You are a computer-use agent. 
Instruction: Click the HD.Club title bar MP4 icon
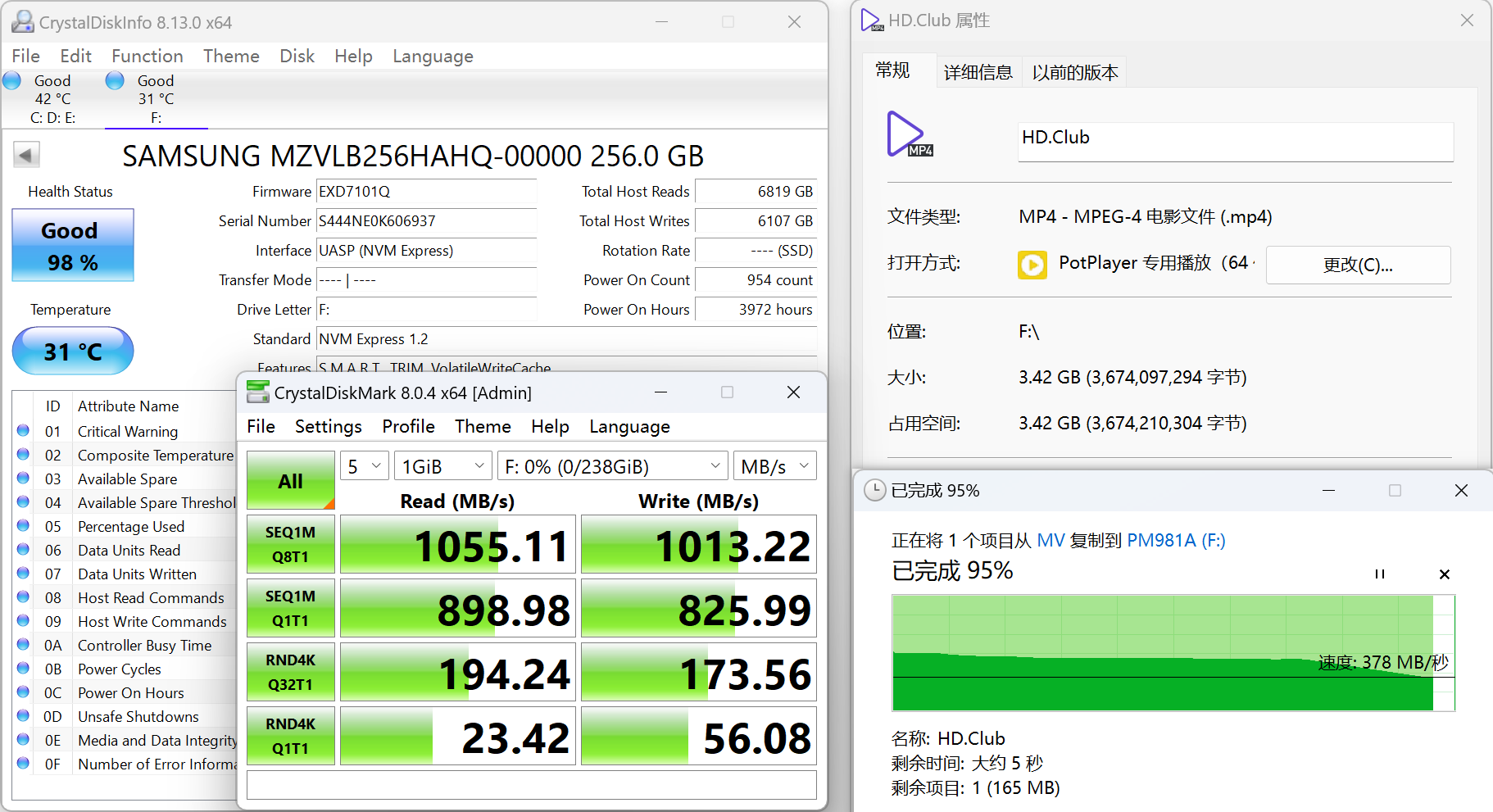(x=872, y=20)
